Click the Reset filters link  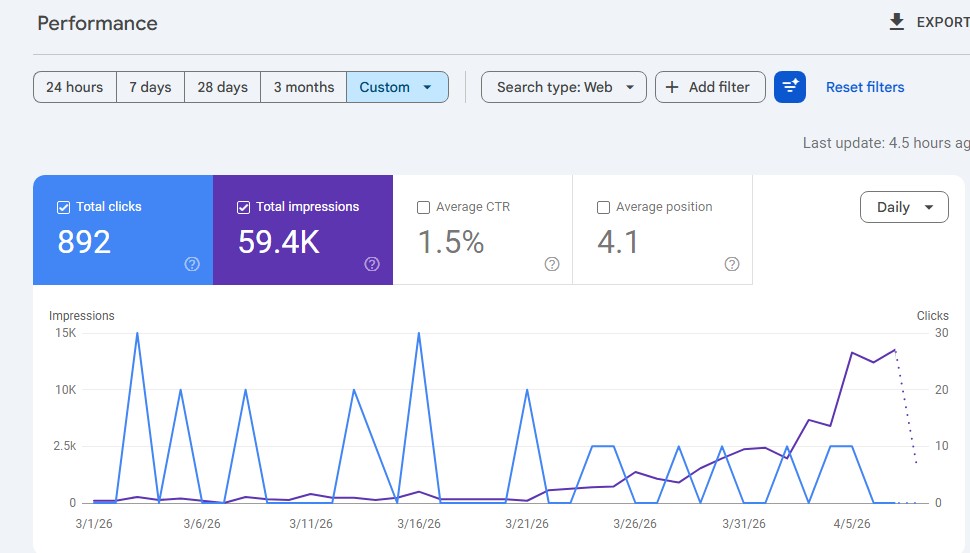tap(865, 87)
